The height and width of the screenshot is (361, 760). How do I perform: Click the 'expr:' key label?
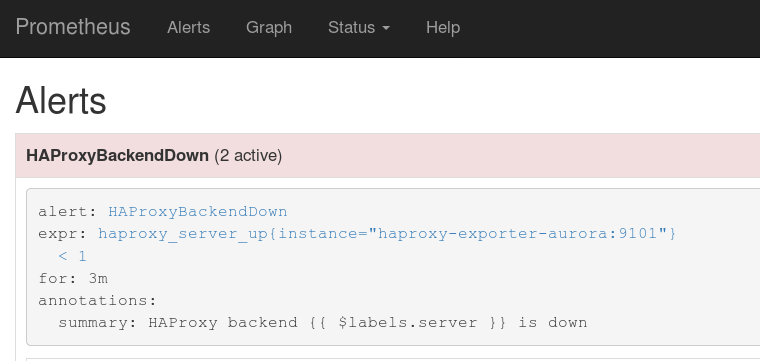(x=63, y=234)
